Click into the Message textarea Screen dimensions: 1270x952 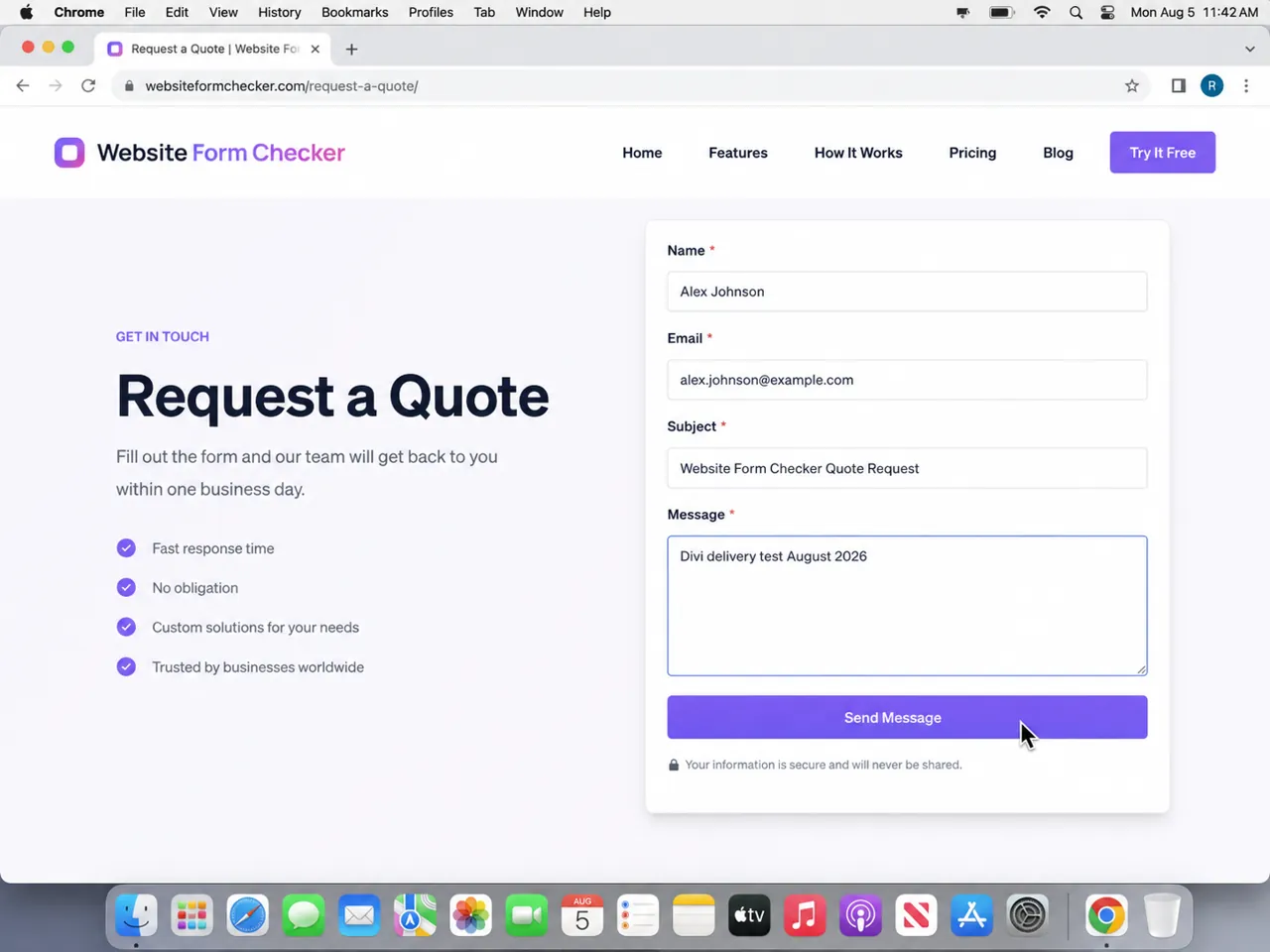[x=907, y=606]
